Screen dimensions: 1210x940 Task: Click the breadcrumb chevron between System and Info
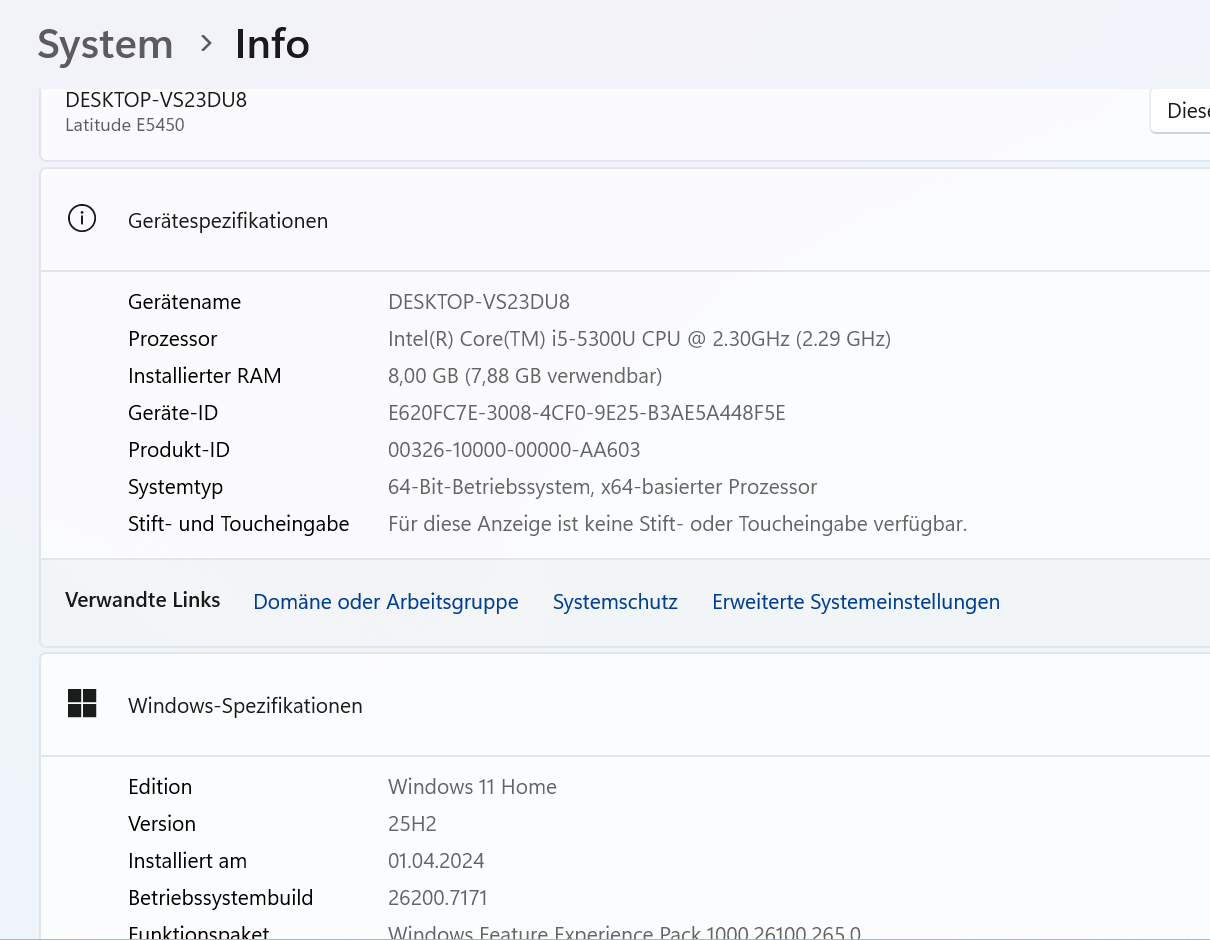point(206,44)
